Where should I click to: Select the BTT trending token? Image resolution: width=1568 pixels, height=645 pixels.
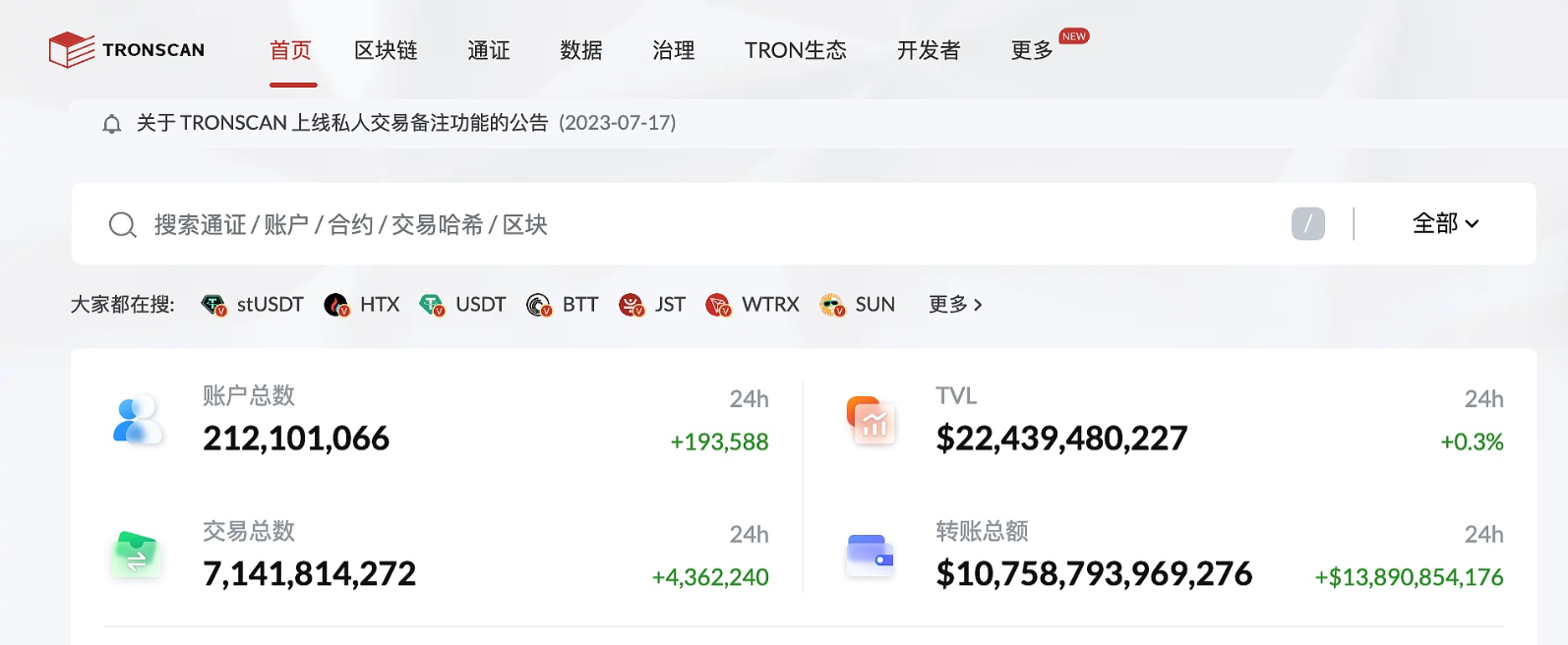click(x=580, y=305)
